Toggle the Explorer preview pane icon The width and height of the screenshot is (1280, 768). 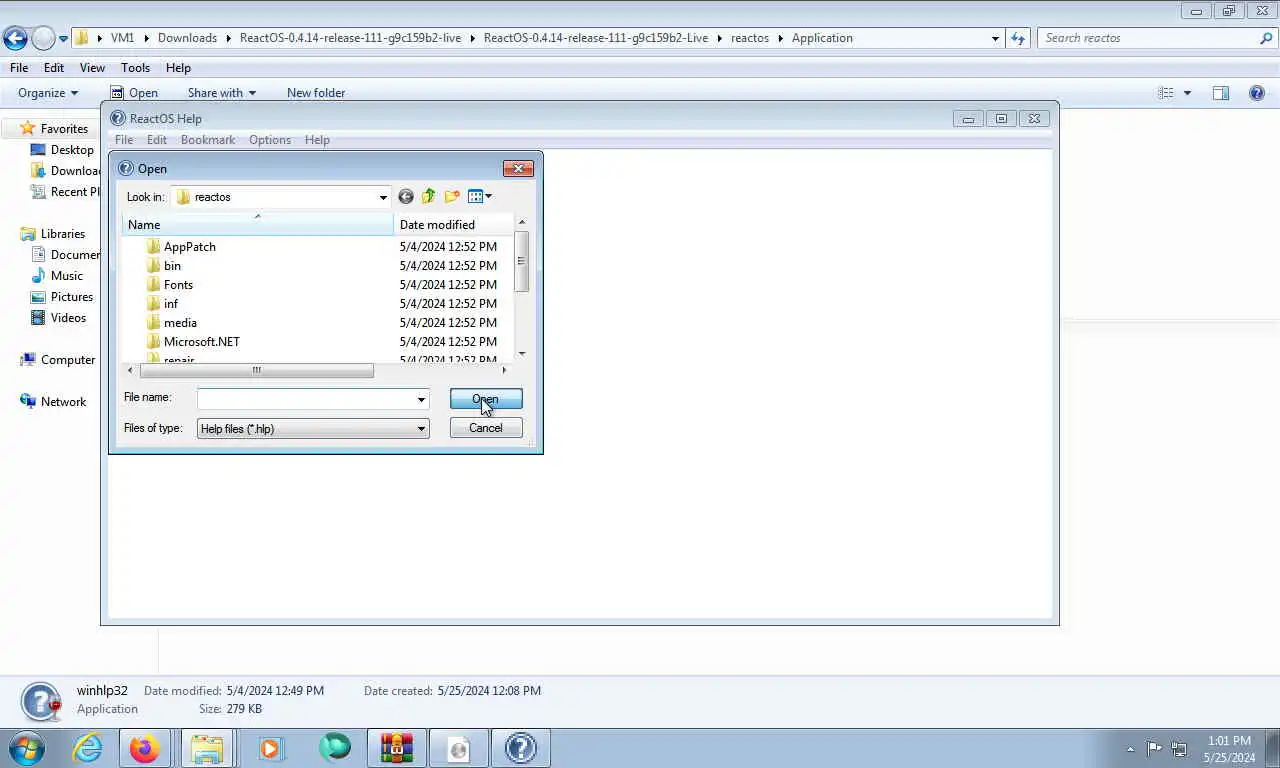(x=1221, y=93)
